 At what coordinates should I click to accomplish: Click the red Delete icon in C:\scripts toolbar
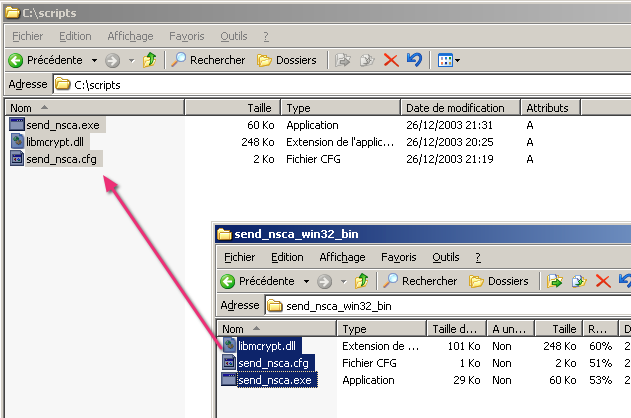[x=390, y=60]
